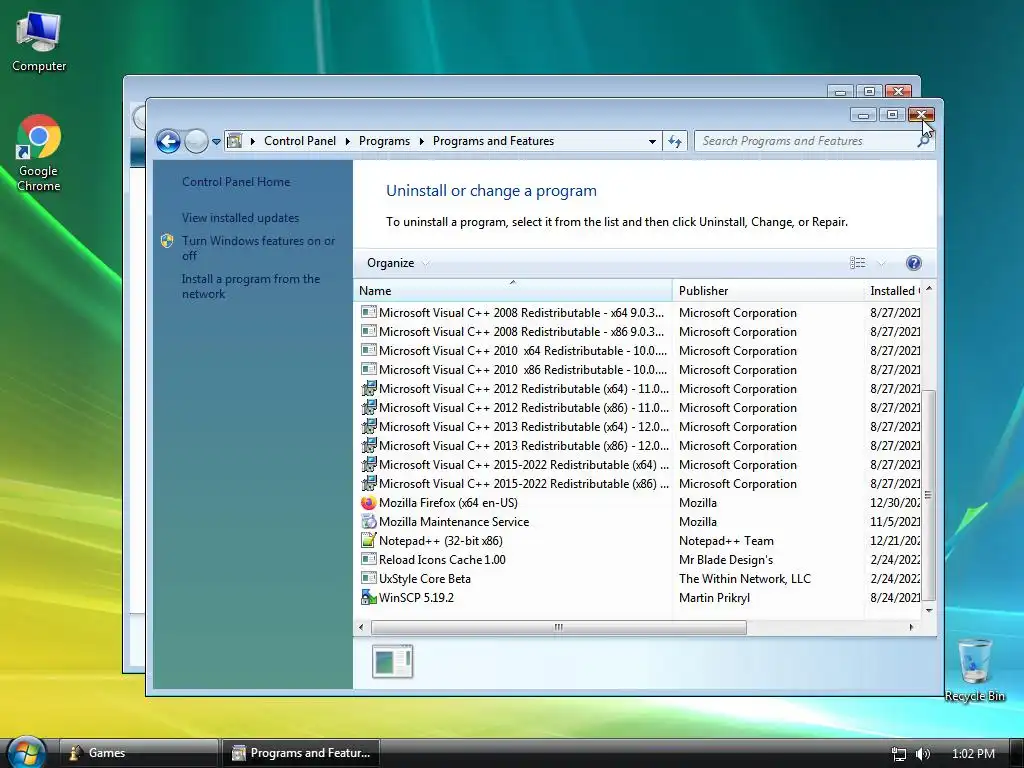Click the Refresh button in address bar
The height and width of the screenshot is (768, 1024).
click(675, 141)
